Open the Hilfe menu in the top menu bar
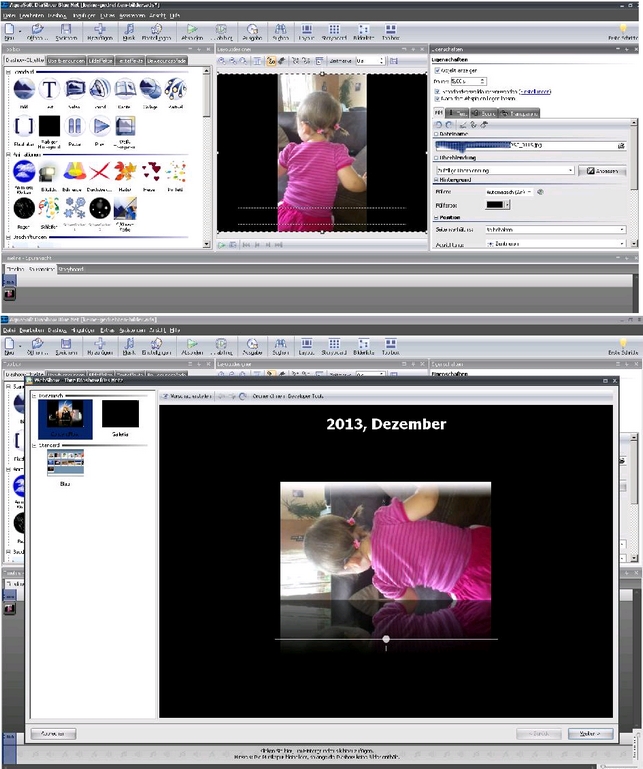Viewport: 643px width, 769px height. [x=175, y=17]
